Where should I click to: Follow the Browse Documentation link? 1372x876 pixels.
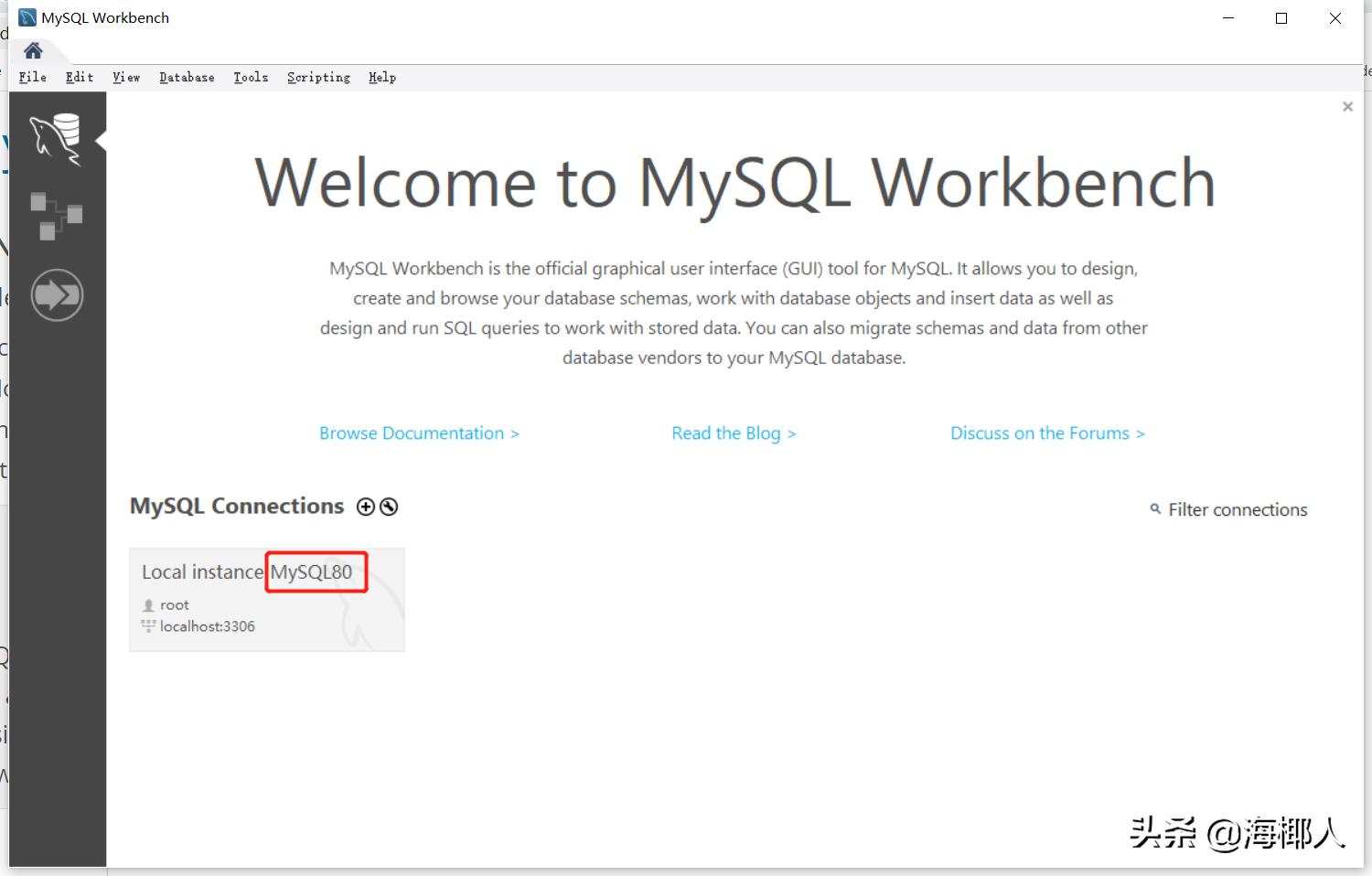(419, 433)
